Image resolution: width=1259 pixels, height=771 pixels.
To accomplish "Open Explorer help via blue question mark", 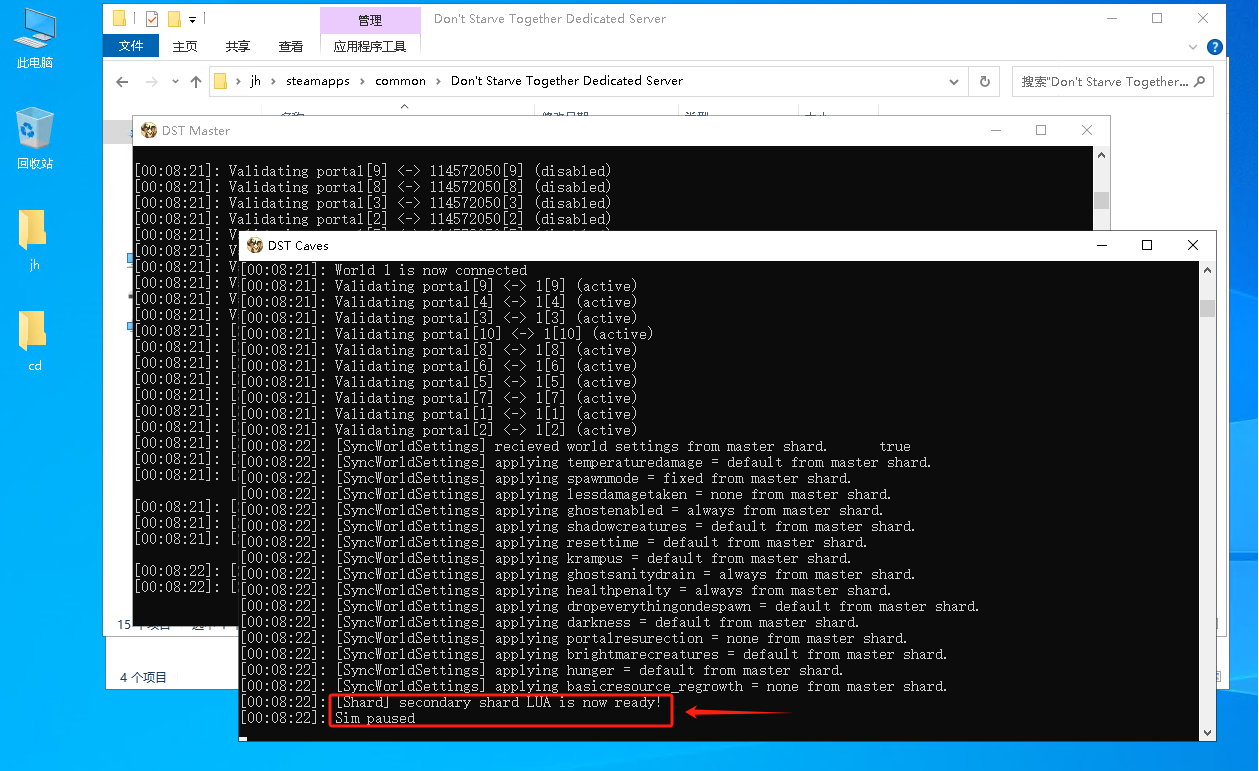I will [1215, 47].
